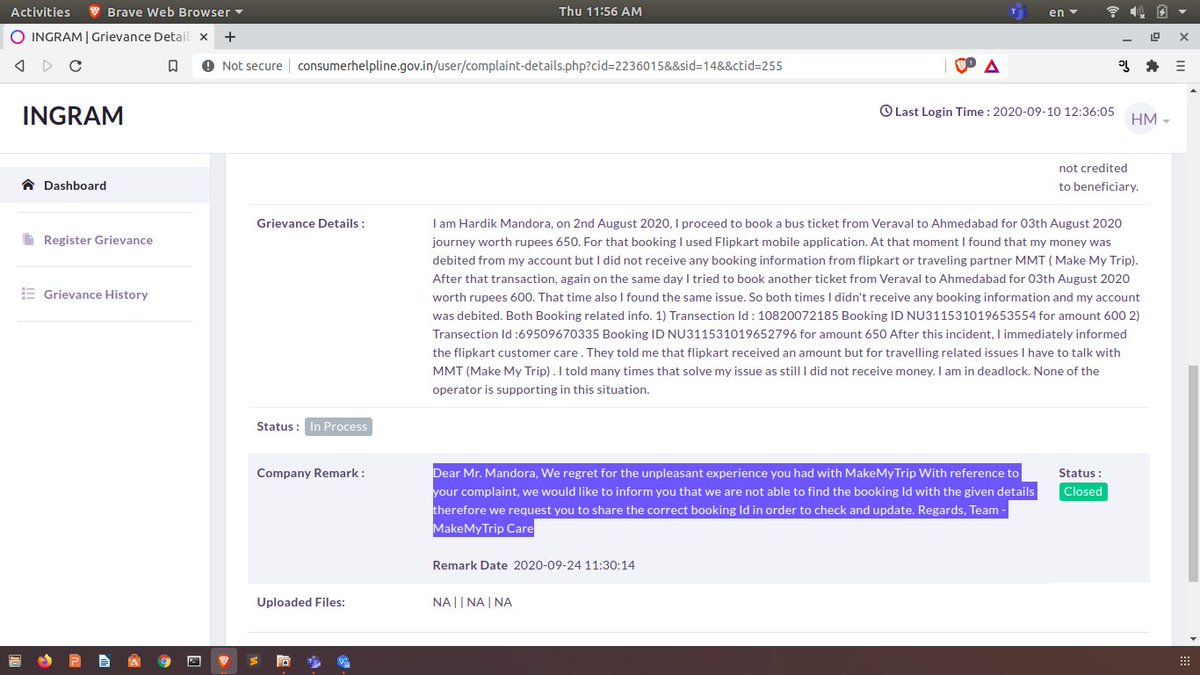
Task: Click the Not secure info icon
Action: coord(208,66)
